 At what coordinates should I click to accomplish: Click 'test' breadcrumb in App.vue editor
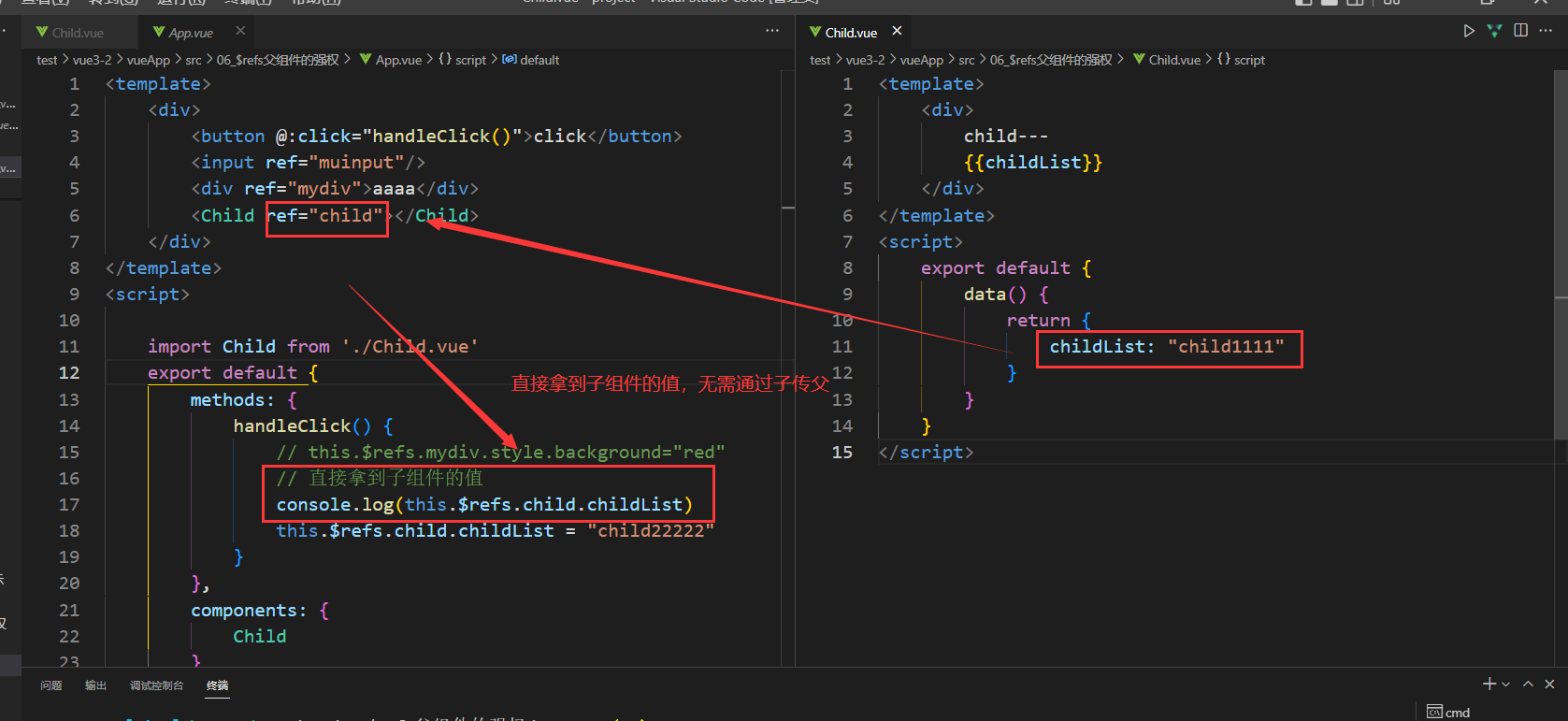point(47,60)
